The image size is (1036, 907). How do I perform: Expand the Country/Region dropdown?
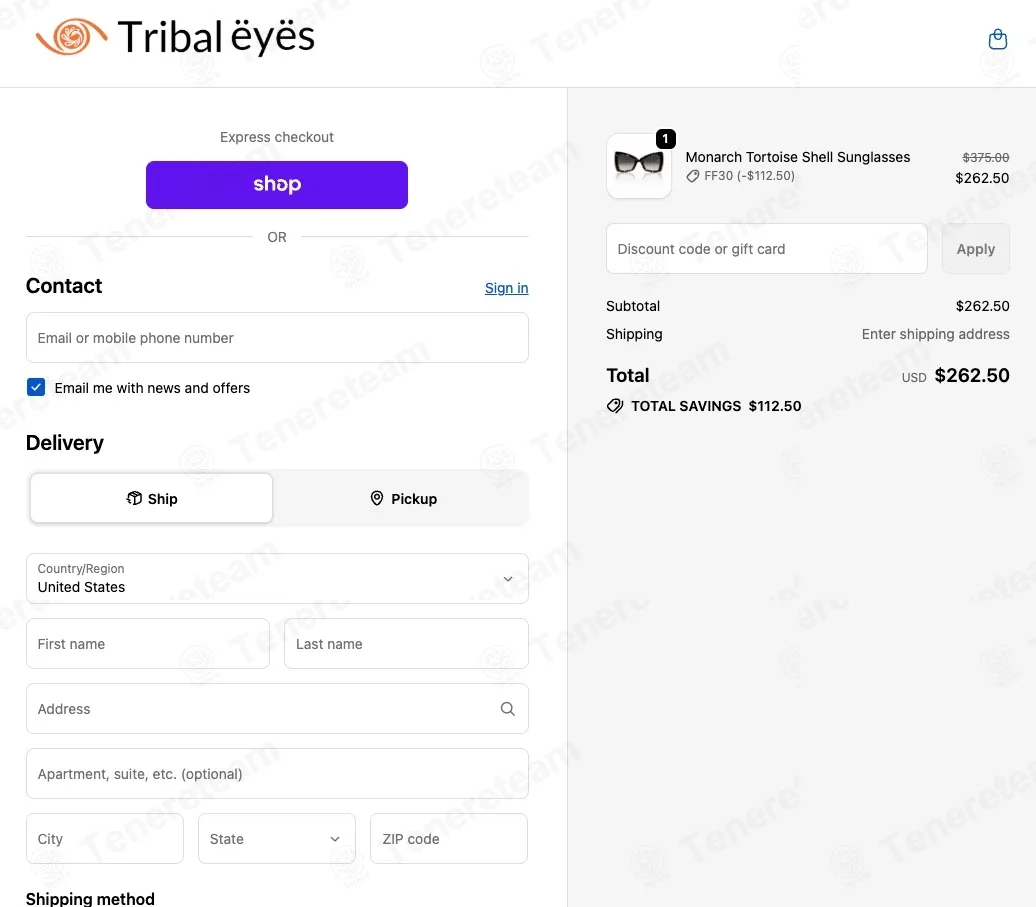point(277,579)
